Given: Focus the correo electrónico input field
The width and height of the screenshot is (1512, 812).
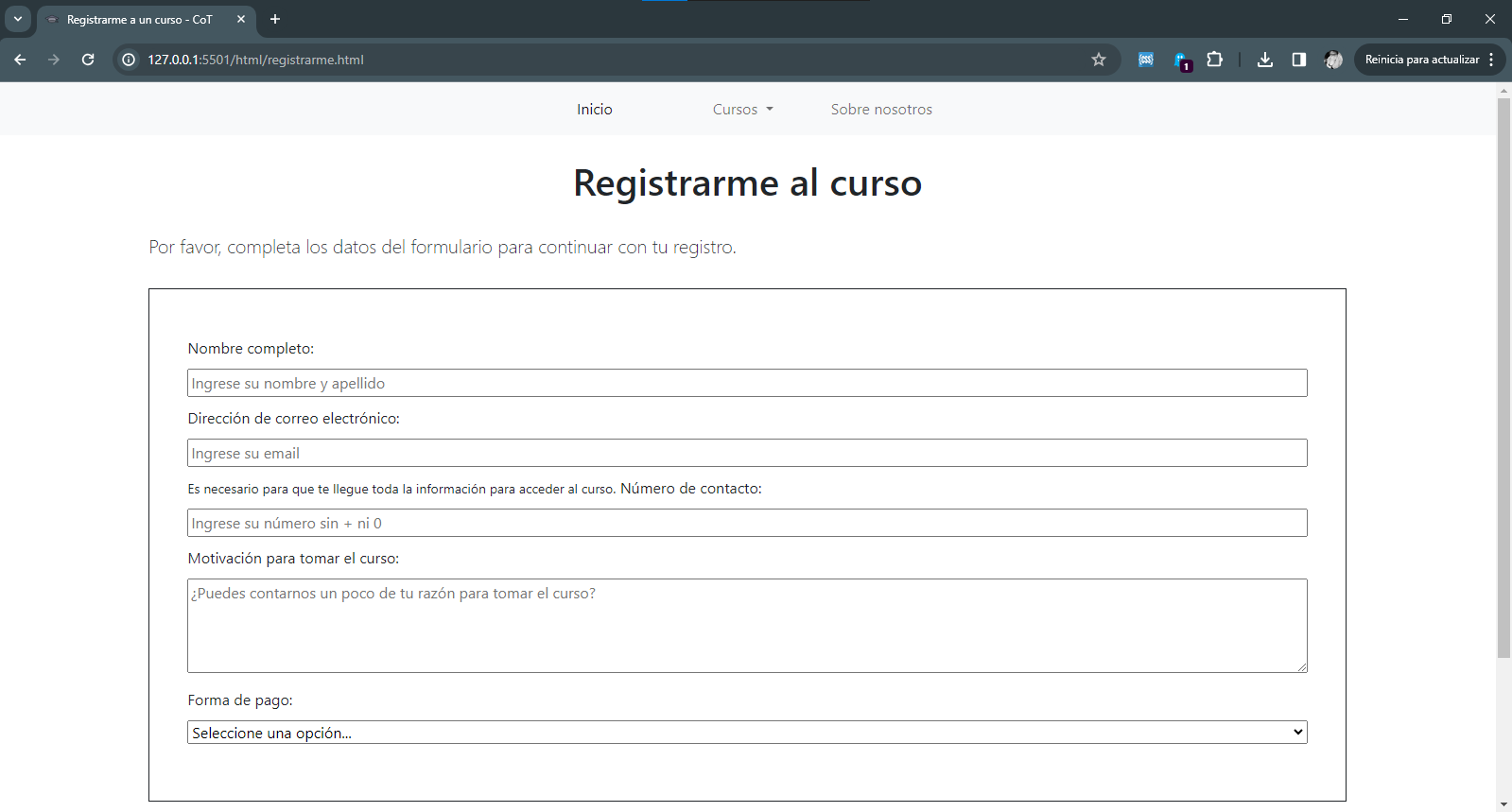Looking at the screenshot, I should tap(747, 453).
